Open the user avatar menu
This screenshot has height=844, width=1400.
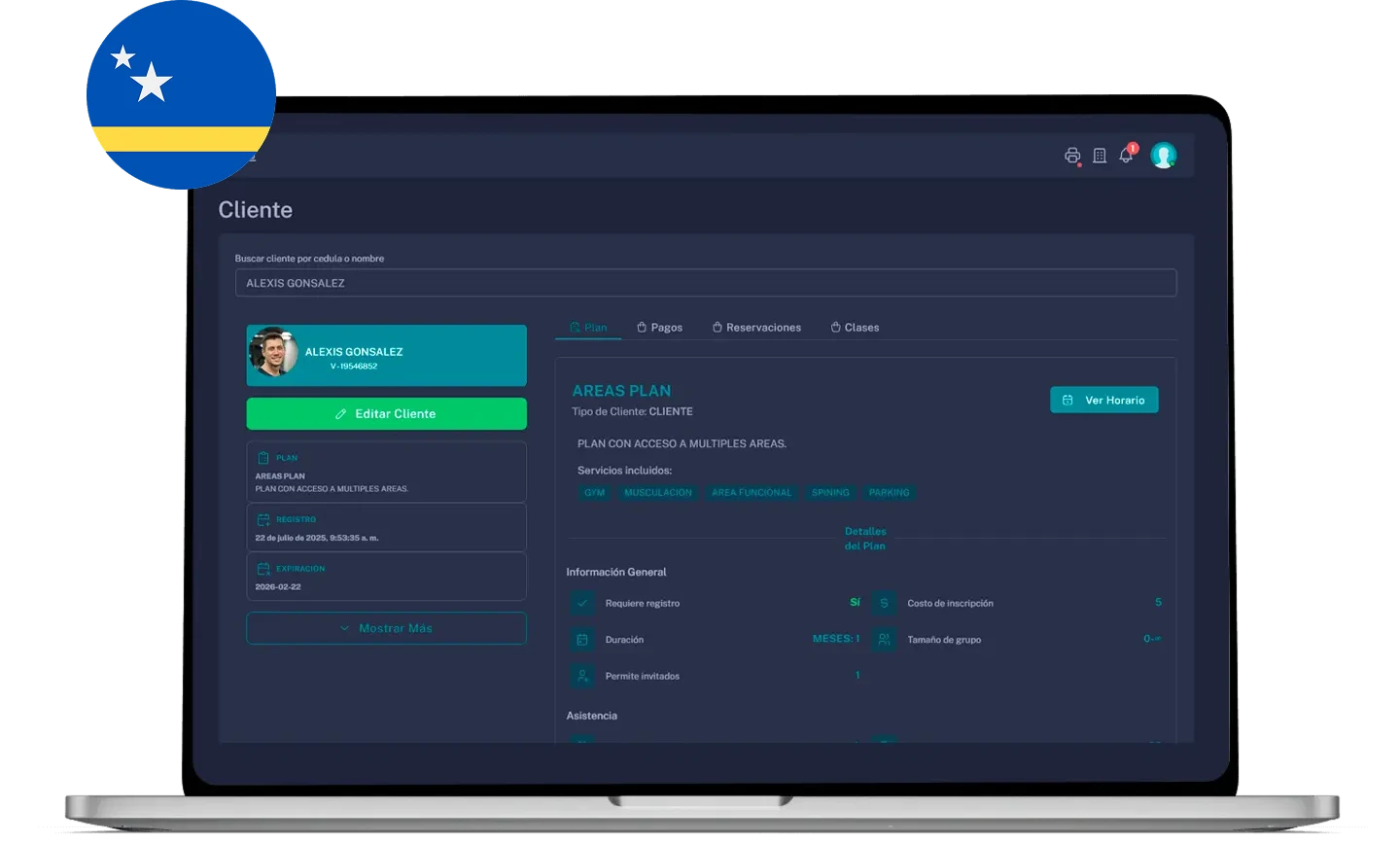(1163, 156)
